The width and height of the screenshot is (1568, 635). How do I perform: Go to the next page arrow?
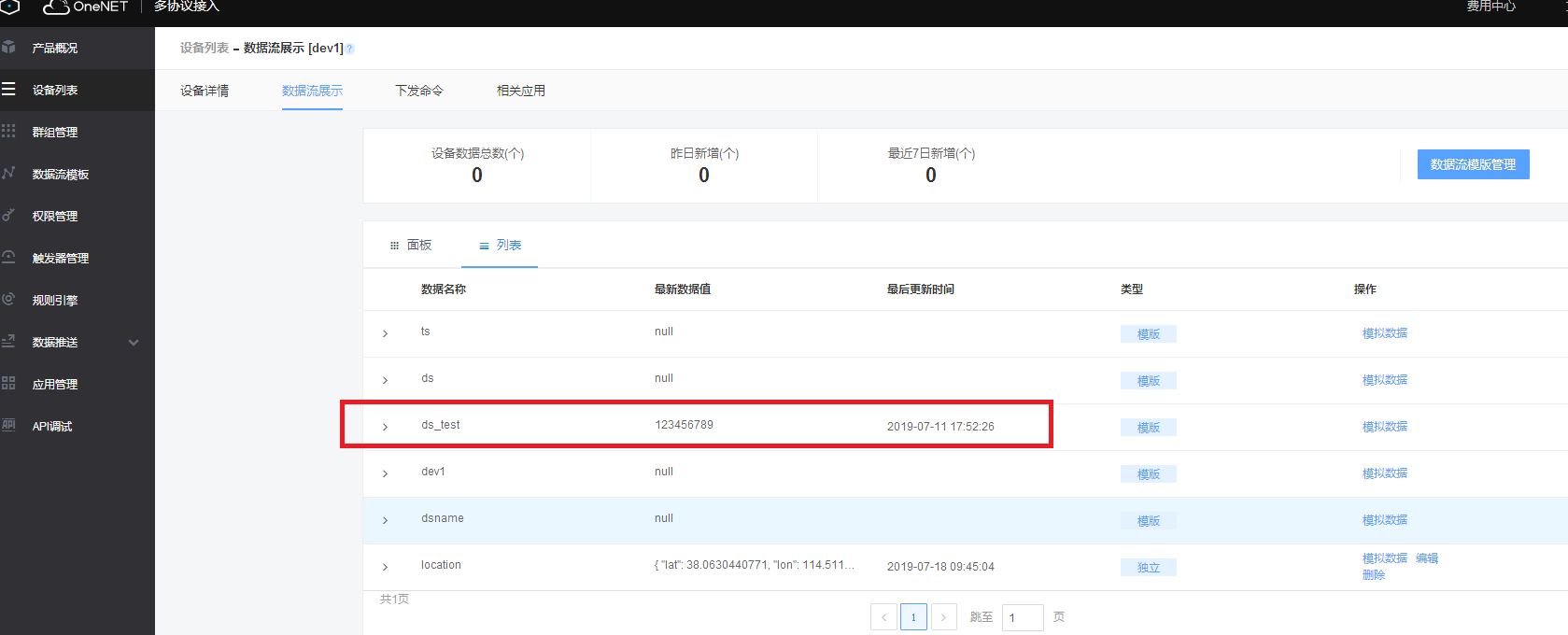coord(943,617)
